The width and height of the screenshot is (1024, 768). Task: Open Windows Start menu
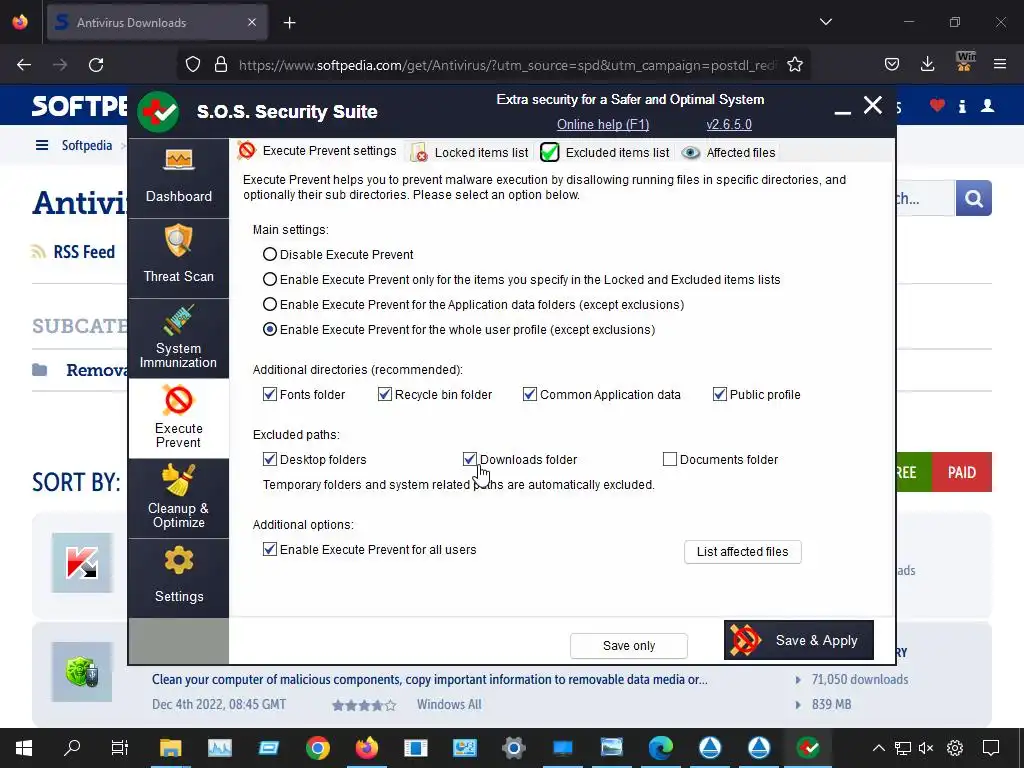pyautogui.click(x=24, y=748)
